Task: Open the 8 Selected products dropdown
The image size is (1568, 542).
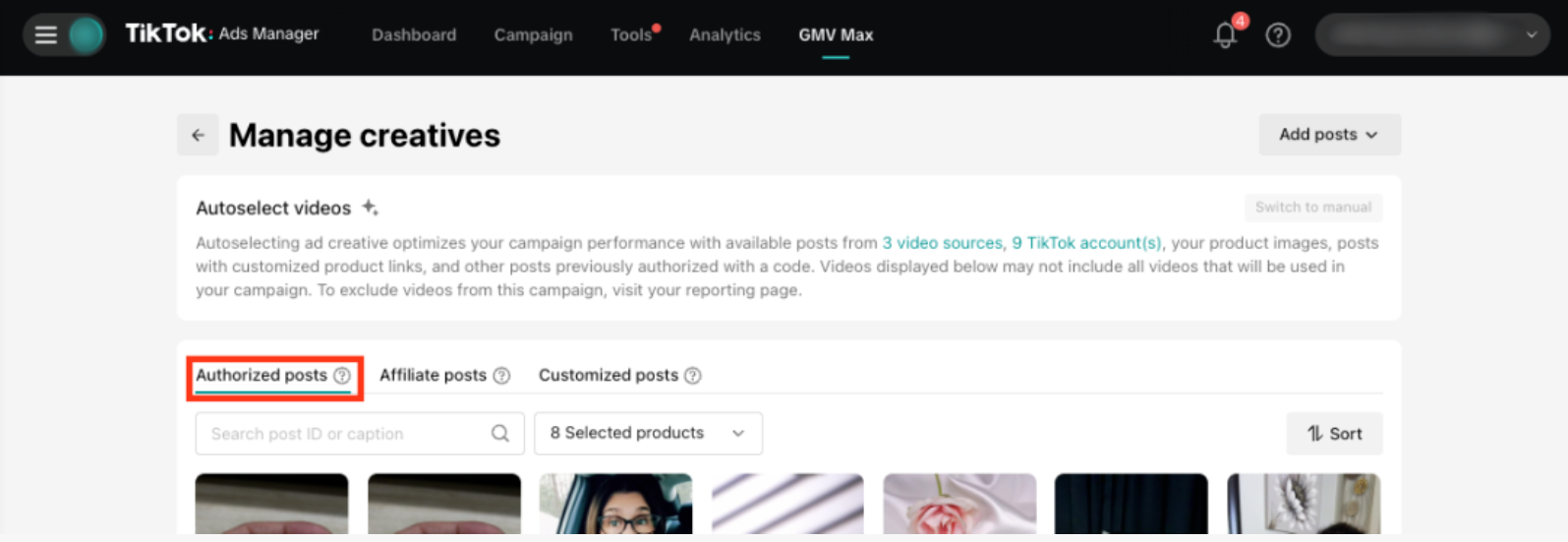Action: (648, 434)
